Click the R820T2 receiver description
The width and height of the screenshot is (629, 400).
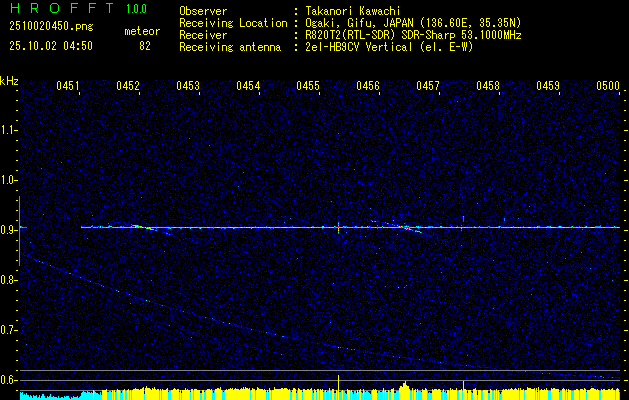point(407,33)
